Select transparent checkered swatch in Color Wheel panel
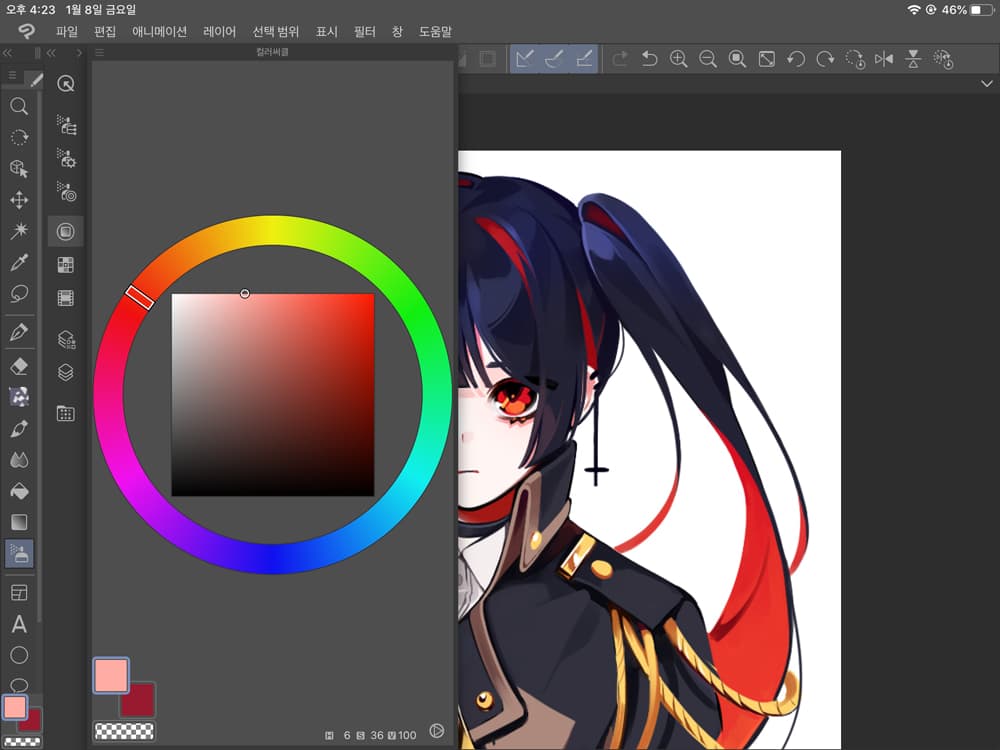 (124, 731)
